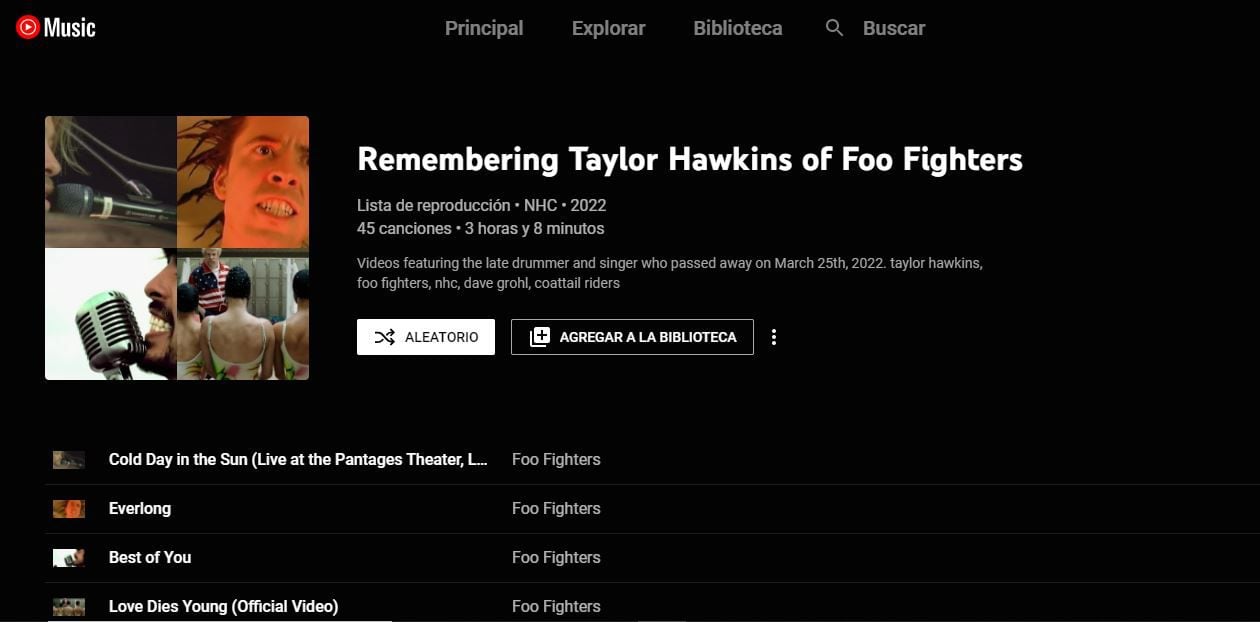Click the Cold Day in the Sun thumbnail
Screen dimensions: 1260x622
click(x=68, y=459)
